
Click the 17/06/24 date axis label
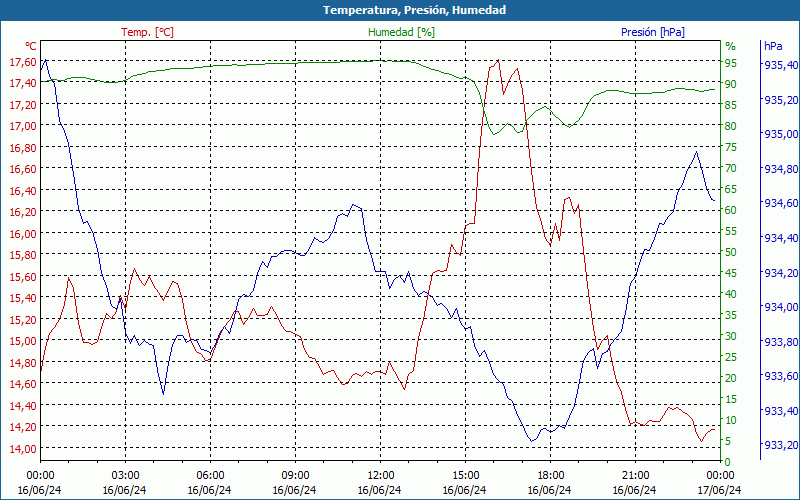click(719, 490)
